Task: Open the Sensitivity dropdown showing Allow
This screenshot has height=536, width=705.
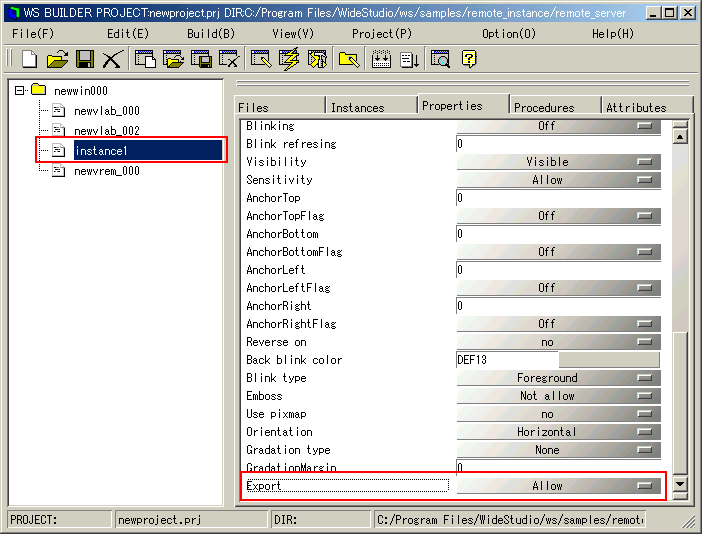Action: [x=558, y=180]
